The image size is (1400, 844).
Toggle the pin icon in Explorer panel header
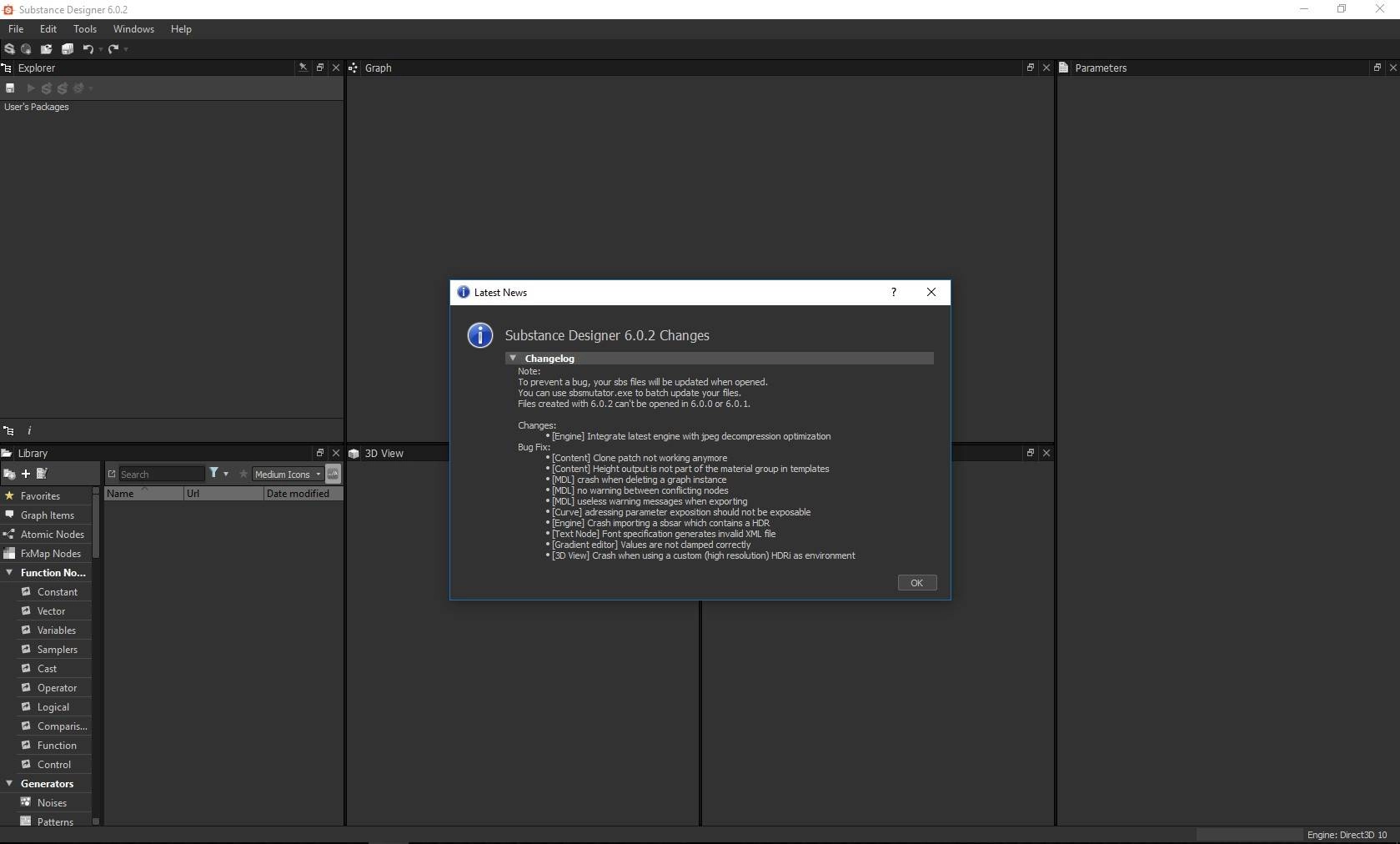pyautogui.click(x=303, y=68)
